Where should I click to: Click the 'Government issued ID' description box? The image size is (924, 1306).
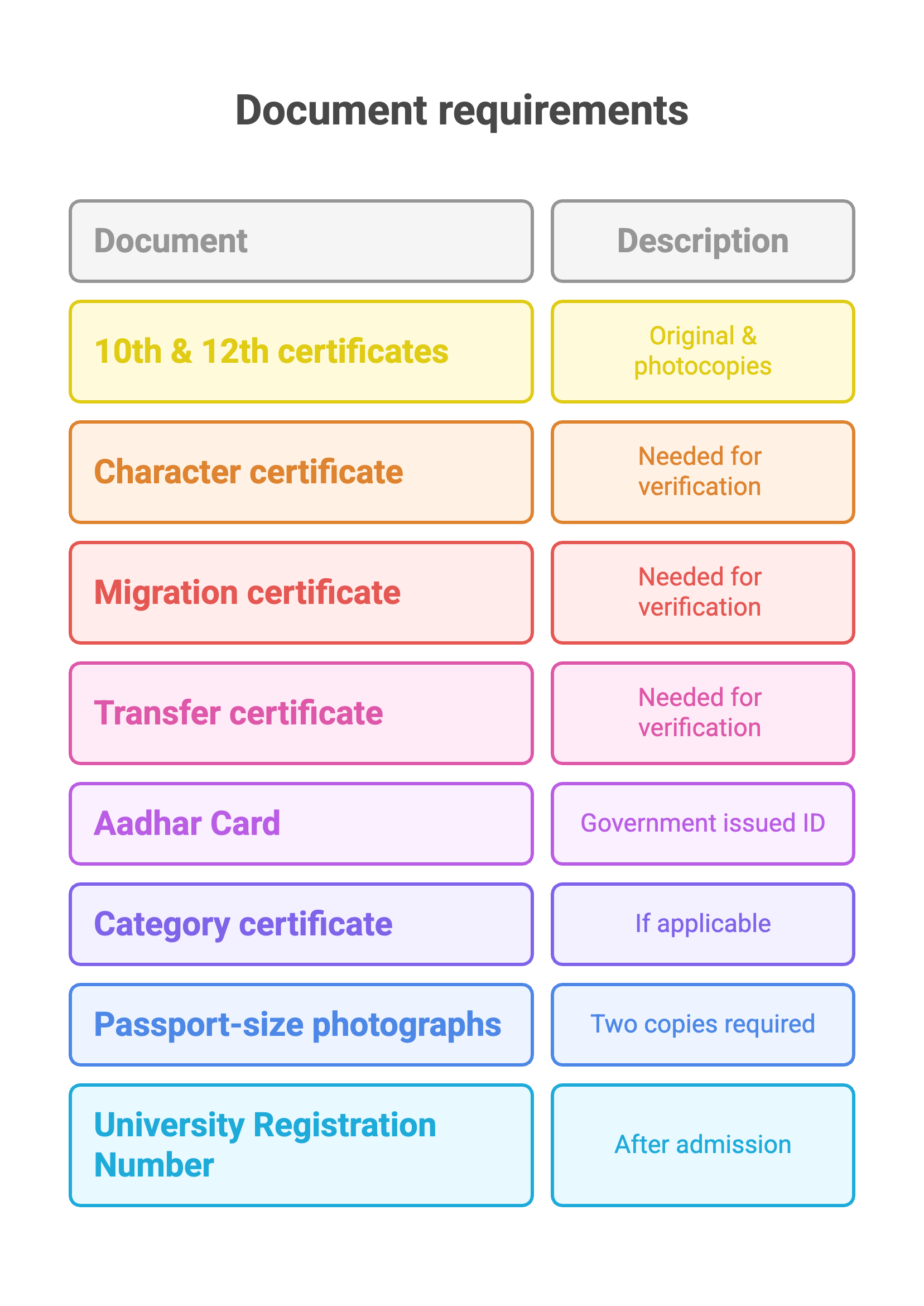702,823
